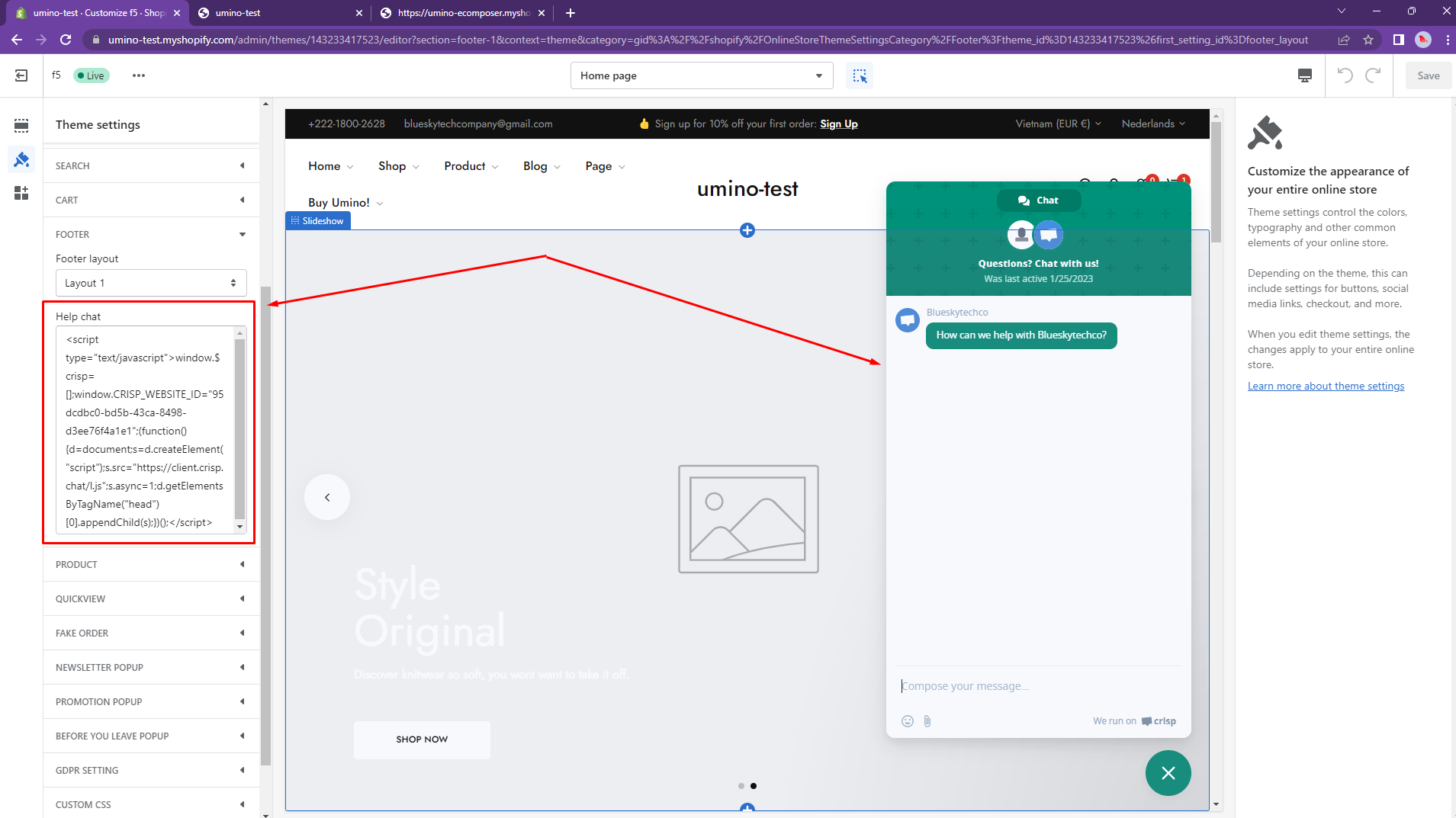Click the exit editor icon
Screen dimensions: 1456x818
pos(21,75)
